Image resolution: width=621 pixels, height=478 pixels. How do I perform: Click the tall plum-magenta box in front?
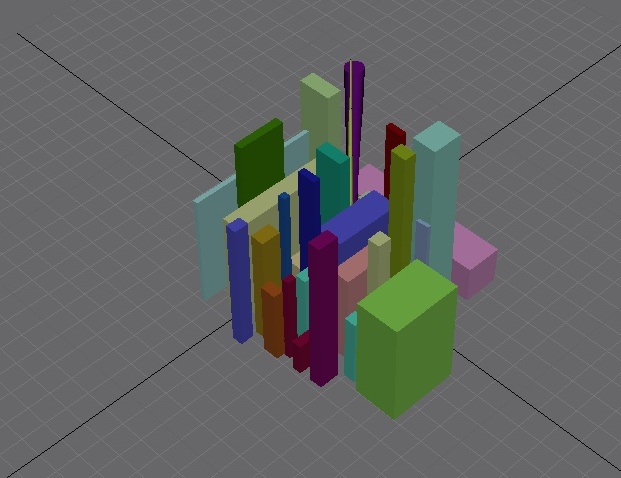coord(324,309)
